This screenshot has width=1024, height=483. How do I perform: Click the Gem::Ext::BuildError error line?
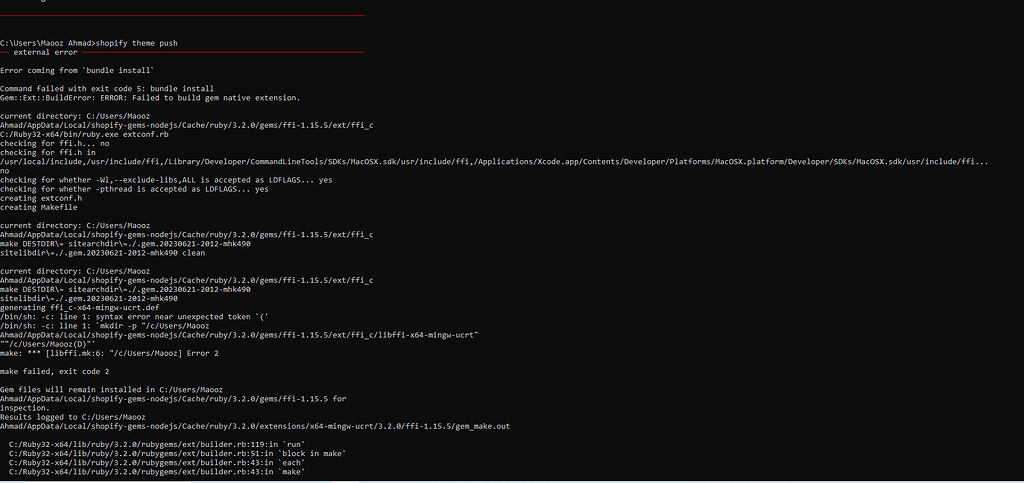click(x=150, y=97)
